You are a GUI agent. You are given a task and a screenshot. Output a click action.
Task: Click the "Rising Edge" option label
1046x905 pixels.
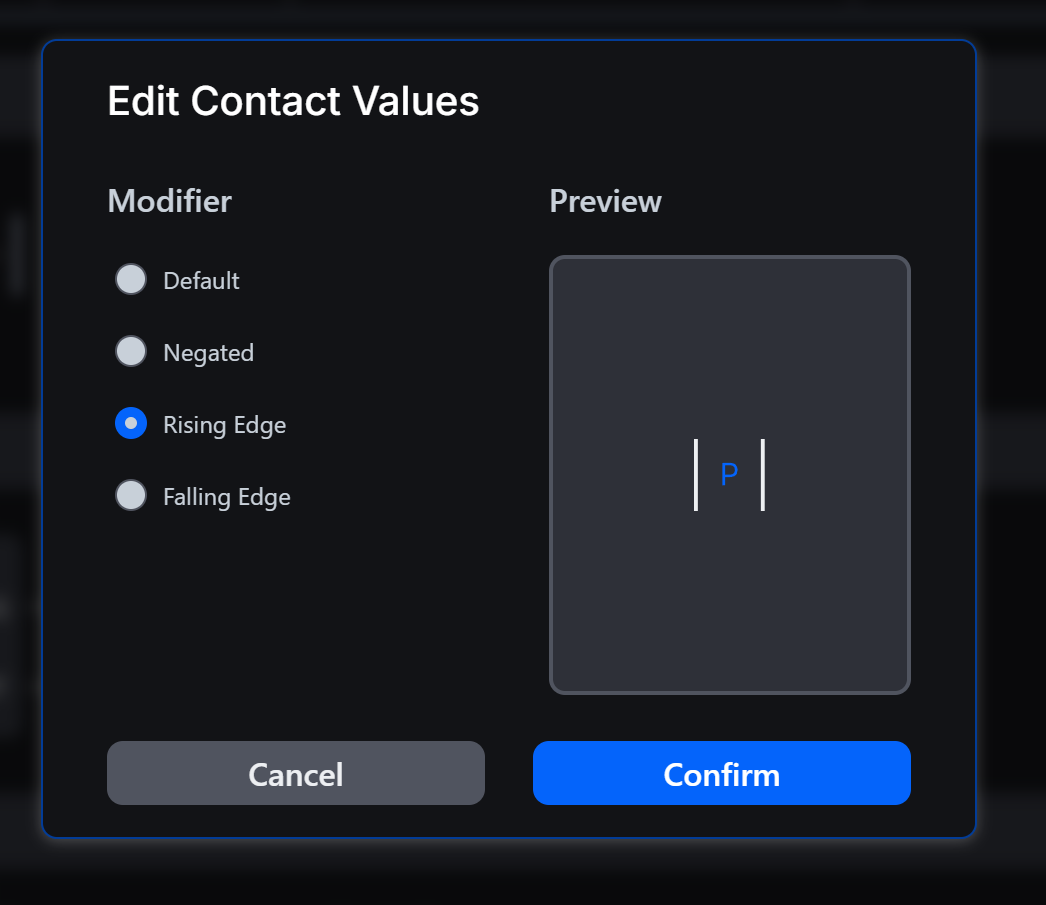coord(224,425)
